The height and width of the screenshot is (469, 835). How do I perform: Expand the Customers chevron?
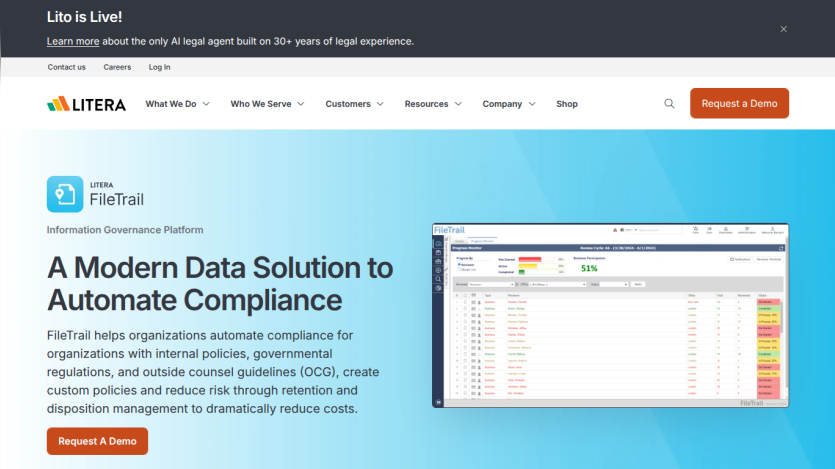tap(380, 104)
